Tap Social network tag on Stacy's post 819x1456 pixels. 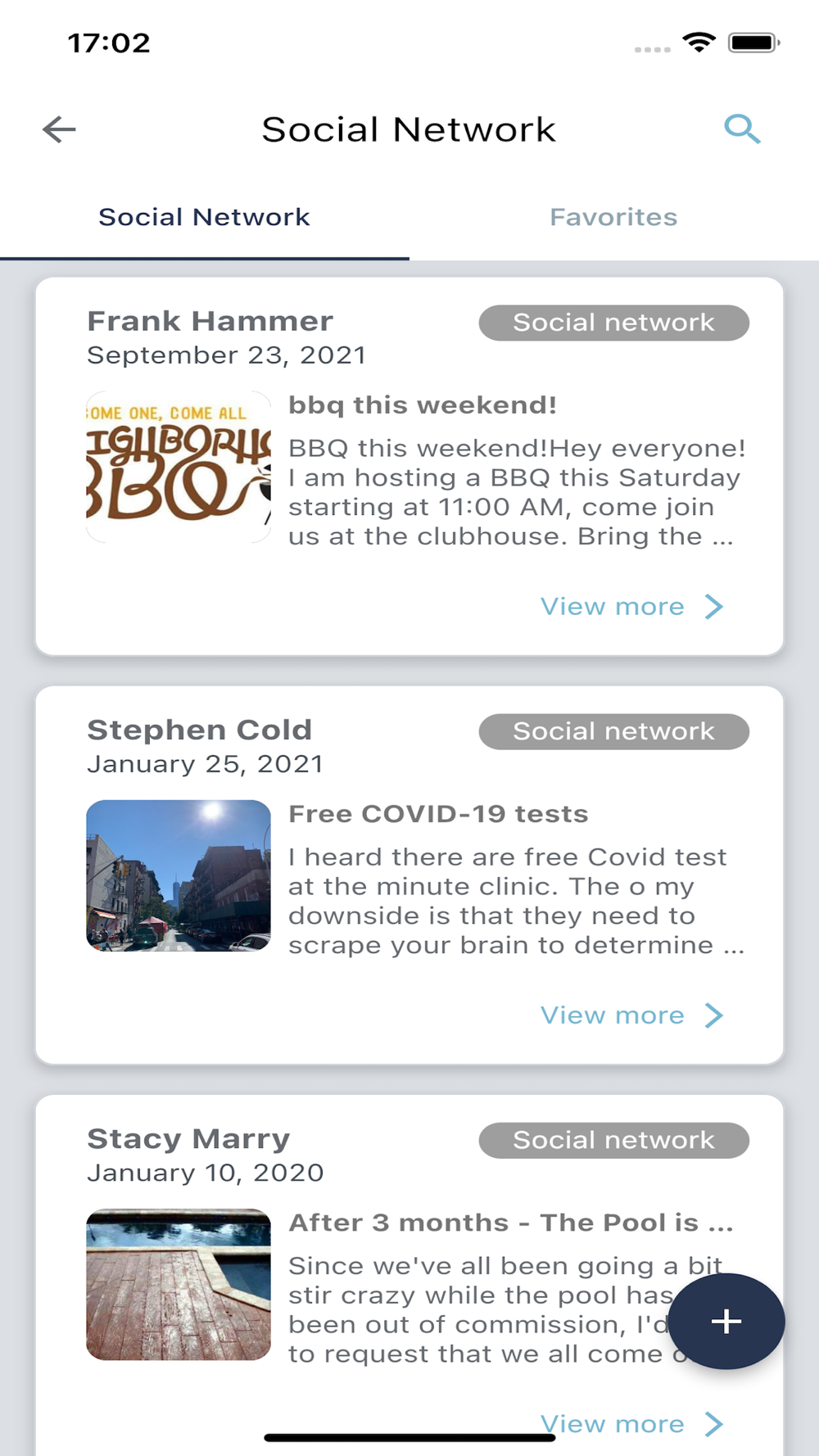tap(613, 1140)
